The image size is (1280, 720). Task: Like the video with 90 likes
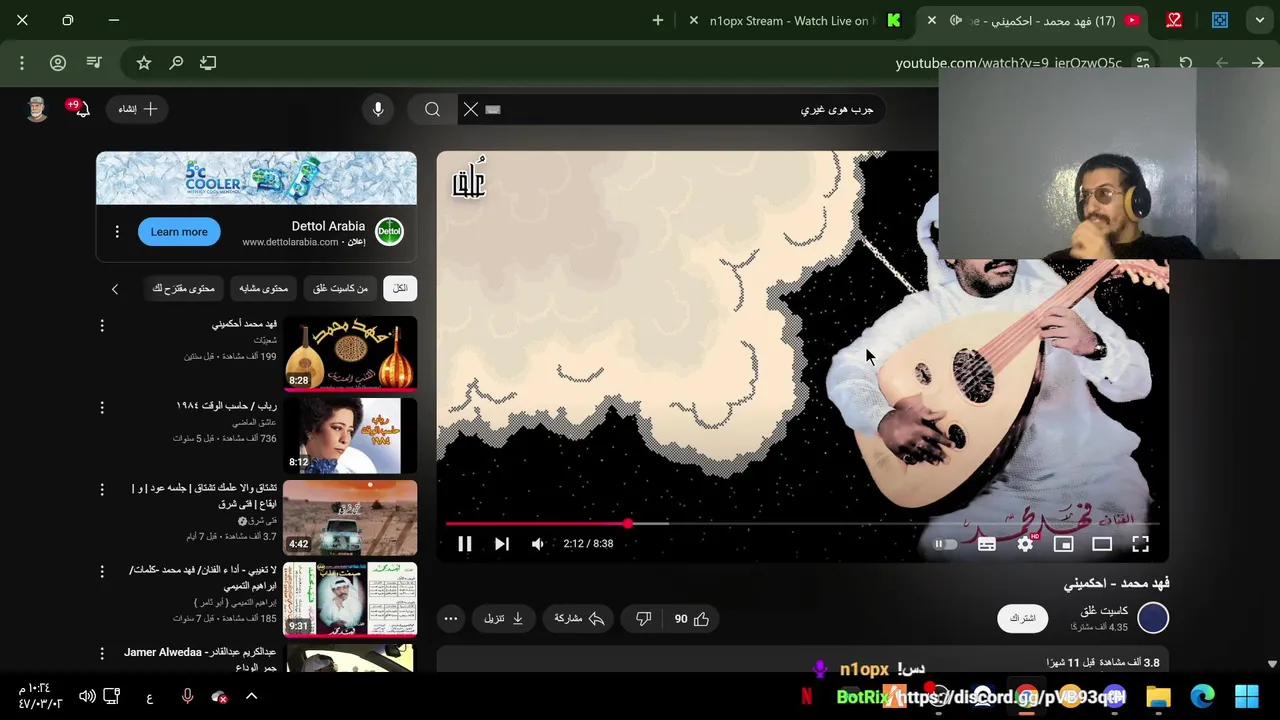[x=691, y=619]
